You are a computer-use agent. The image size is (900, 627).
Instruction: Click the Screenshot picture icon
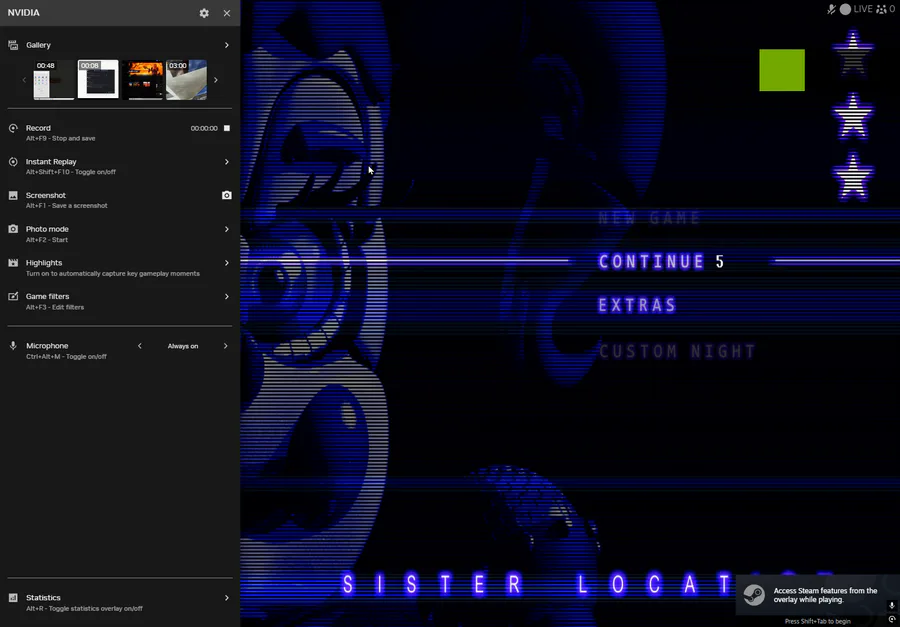pos(13,195)
